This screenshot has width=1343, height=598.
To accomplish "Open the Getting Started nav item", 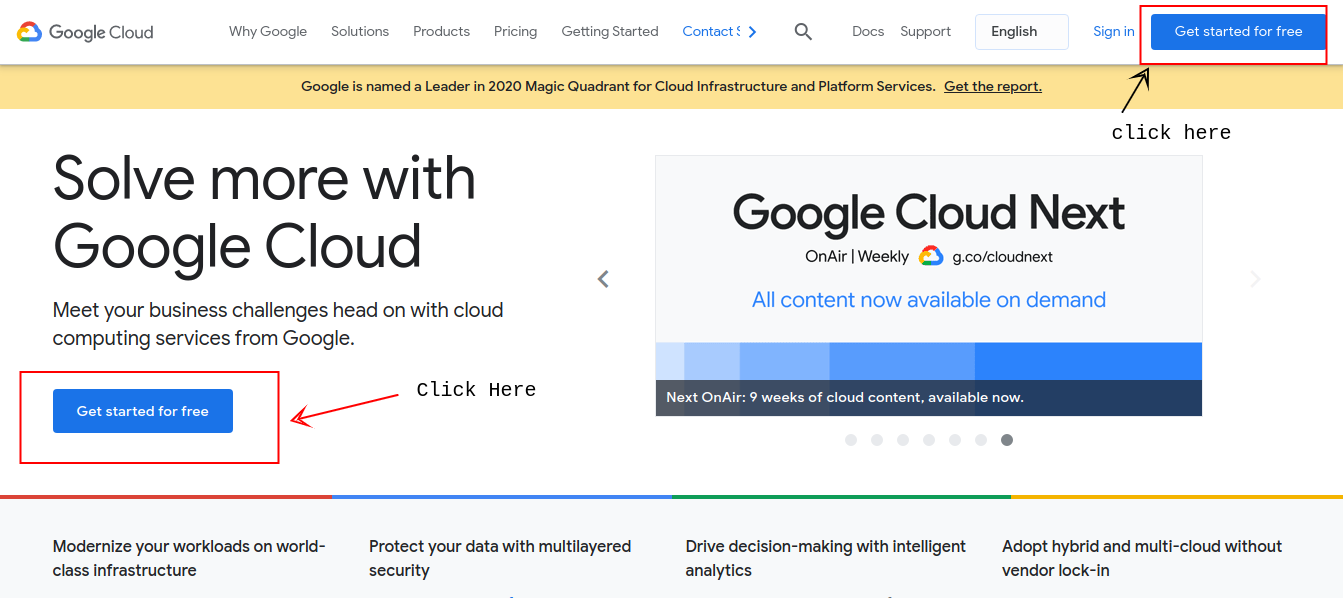I will pyautogui.click(x=610, y=32).
